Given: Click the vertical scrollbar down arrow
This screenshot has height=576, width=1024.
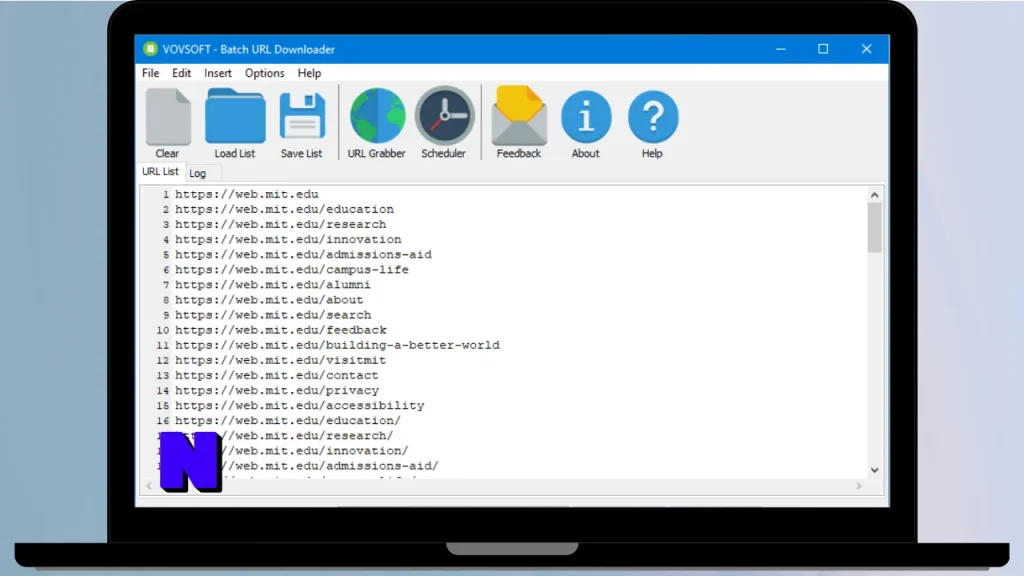Looking at the screenshot, I should [874, 470].
